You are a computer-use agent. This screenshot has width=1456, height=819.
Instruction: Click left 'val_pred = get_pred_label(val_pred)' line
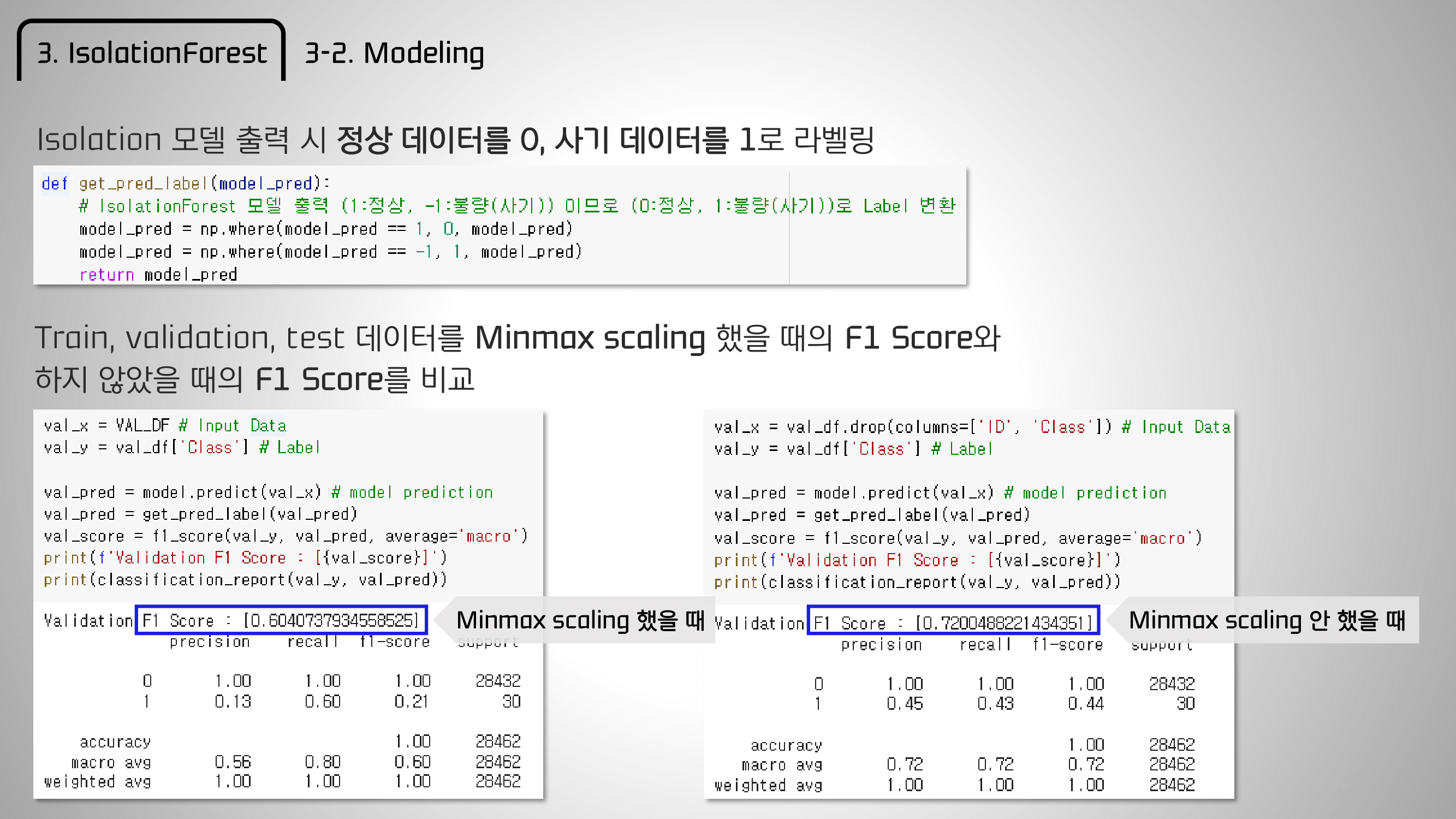click(x=201, y=514)
